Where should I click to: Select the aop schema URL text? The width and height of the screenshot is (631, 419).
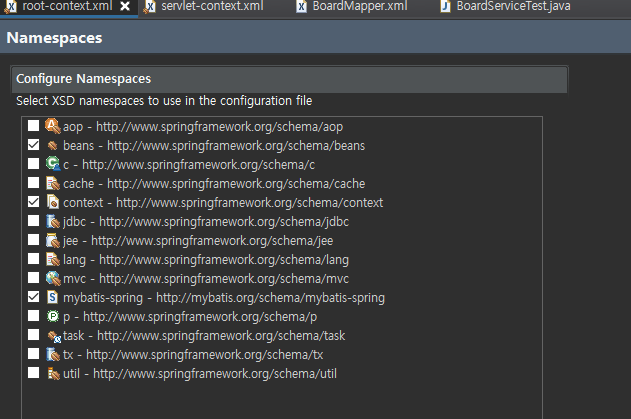pyautogui.click(x=219, y=127)
